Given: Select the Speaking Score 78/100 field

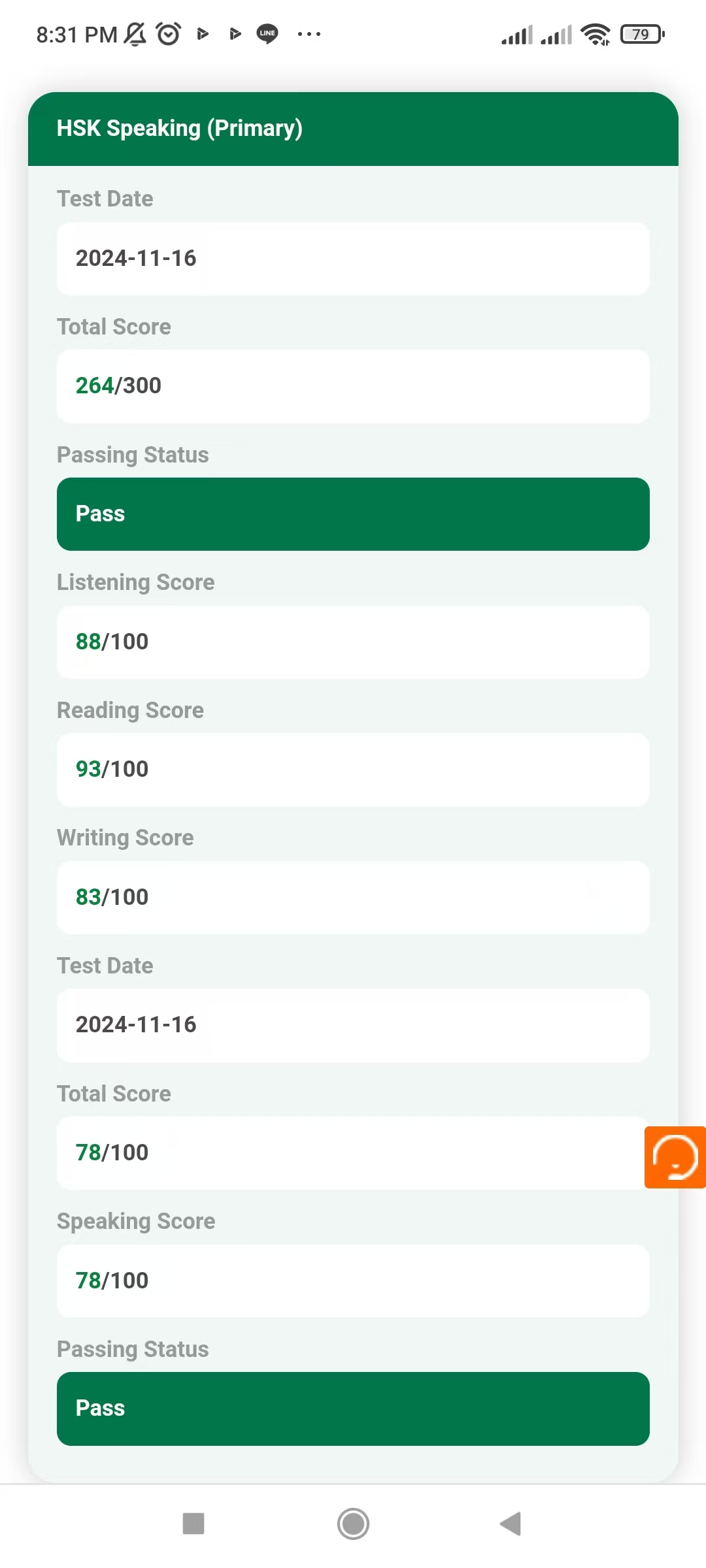Looking at the screenshot, I should (353, 1281).
